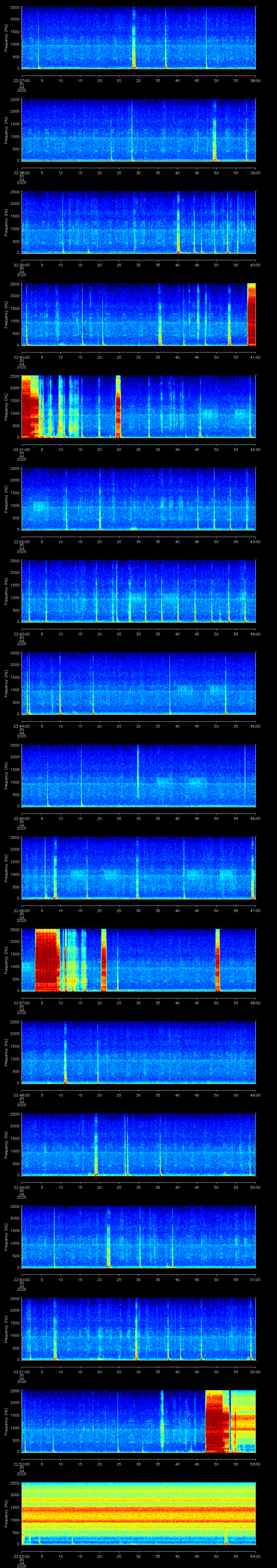
Task: Click the 52:00 end time label
Action: (x=255, y=1372)
